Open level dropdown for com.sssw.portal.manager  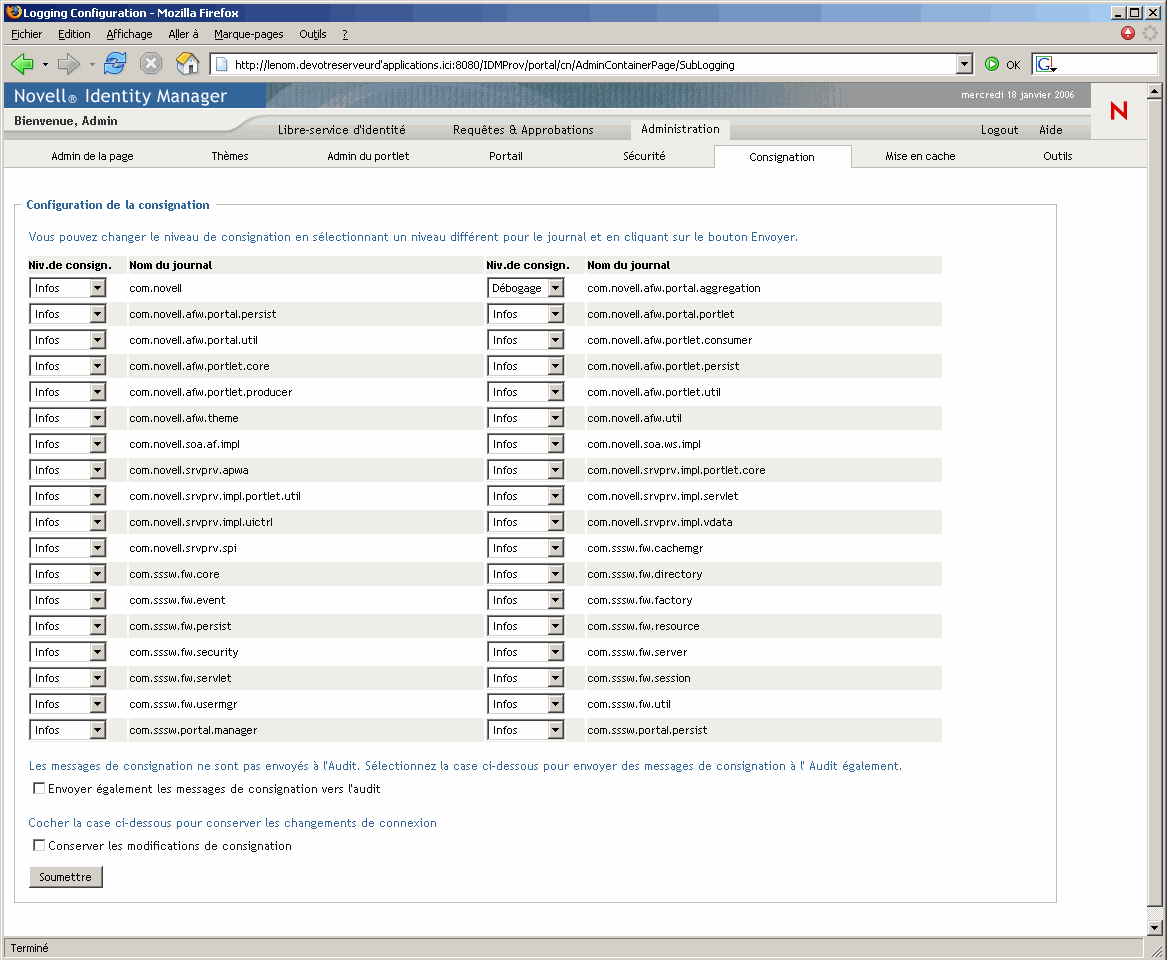pos(68,730)
